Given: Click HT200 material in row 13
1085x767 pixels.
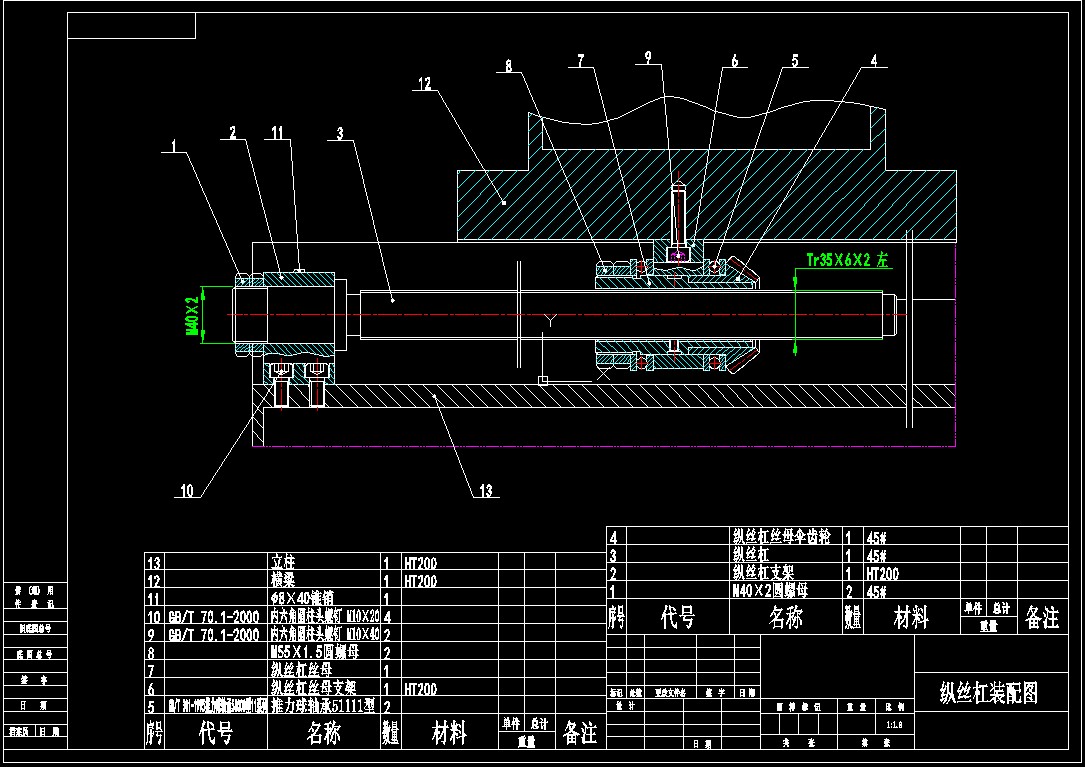Looking at the screenshot, I should 421,563.
